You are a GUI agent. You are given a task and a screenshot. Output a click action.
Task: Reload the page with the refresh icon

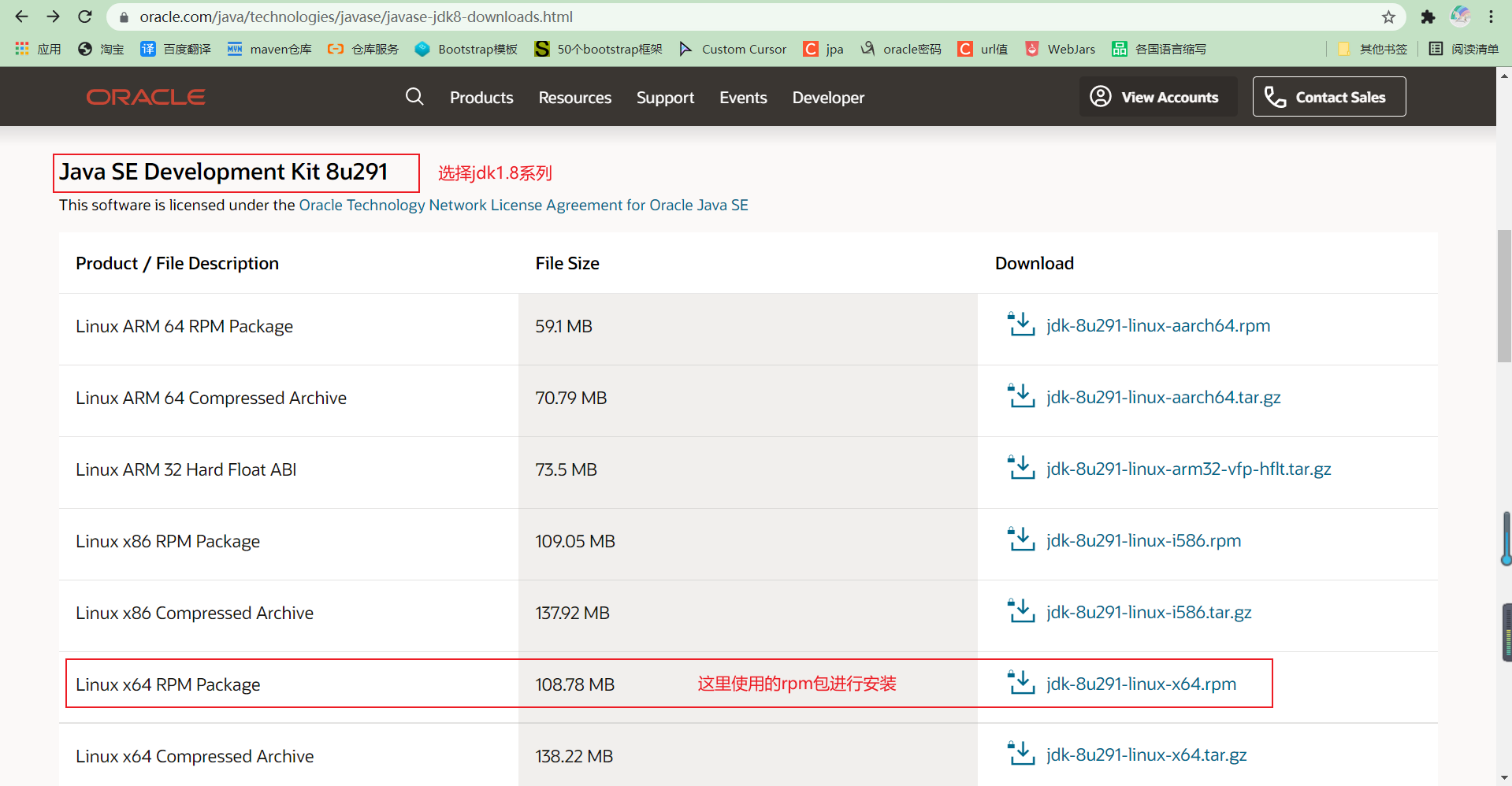click(85, 17)
